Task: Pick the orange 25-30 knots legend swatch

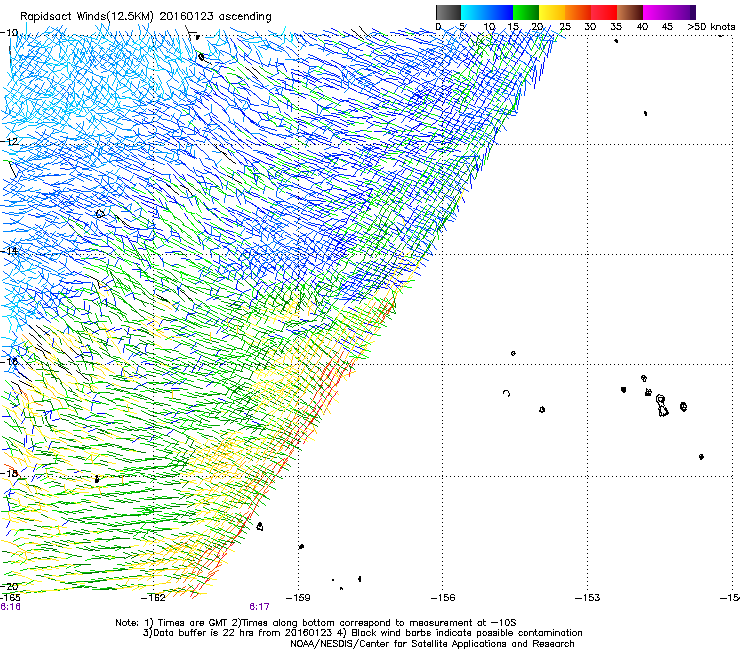Action: coord(578,12)
